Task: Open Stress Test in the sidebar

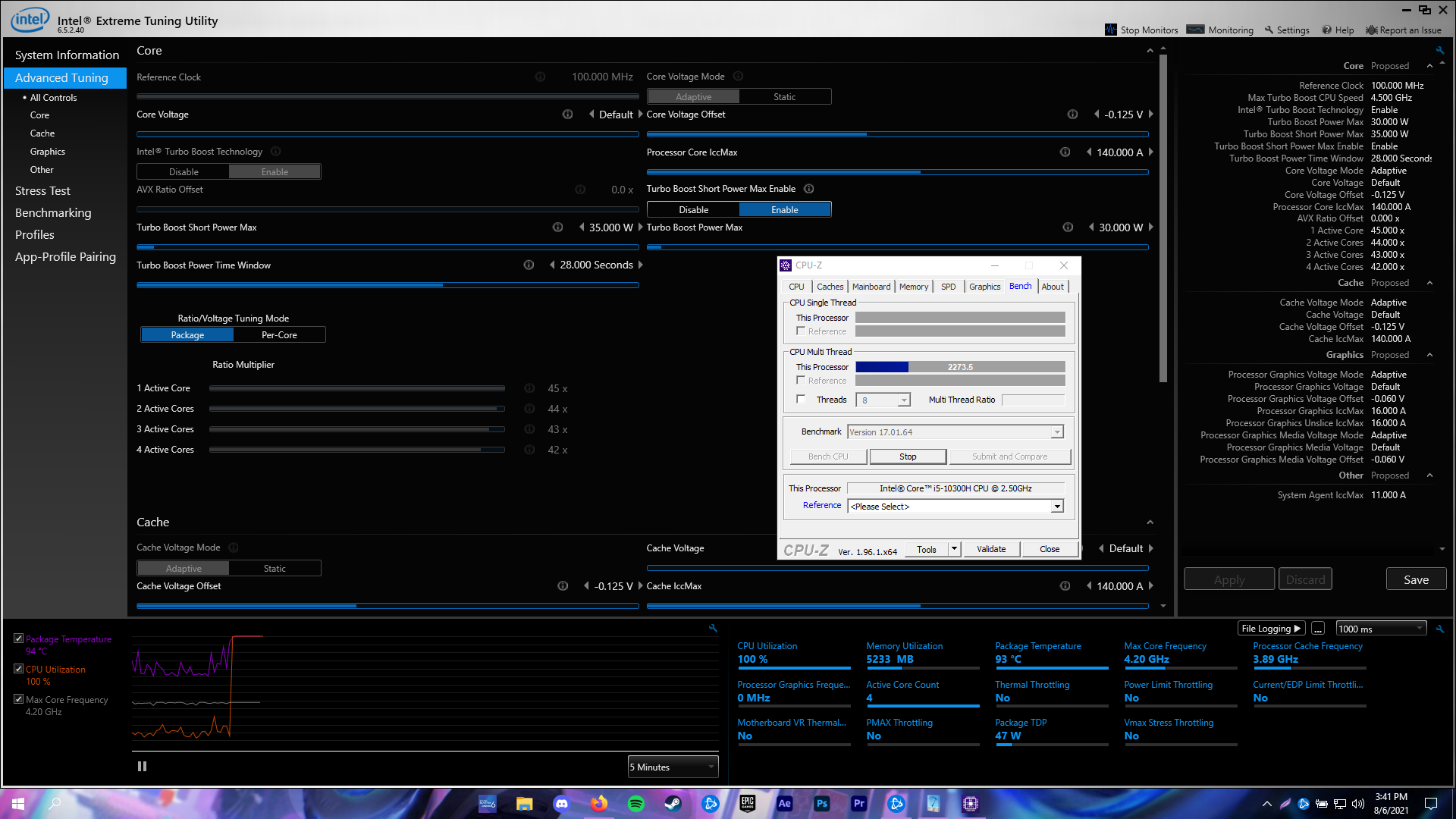Action: tap(42, 191)
